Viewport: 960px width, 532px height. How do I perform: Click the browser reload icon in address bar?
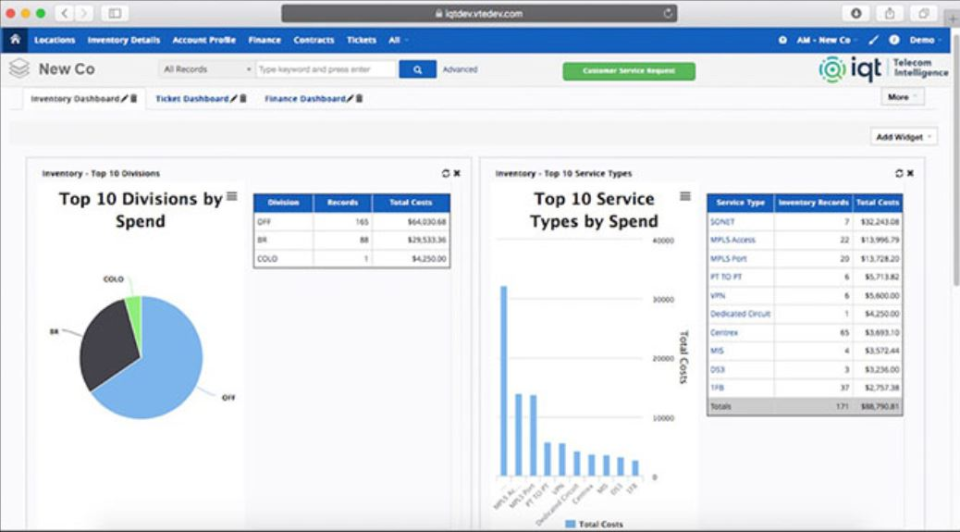(667, 13)
